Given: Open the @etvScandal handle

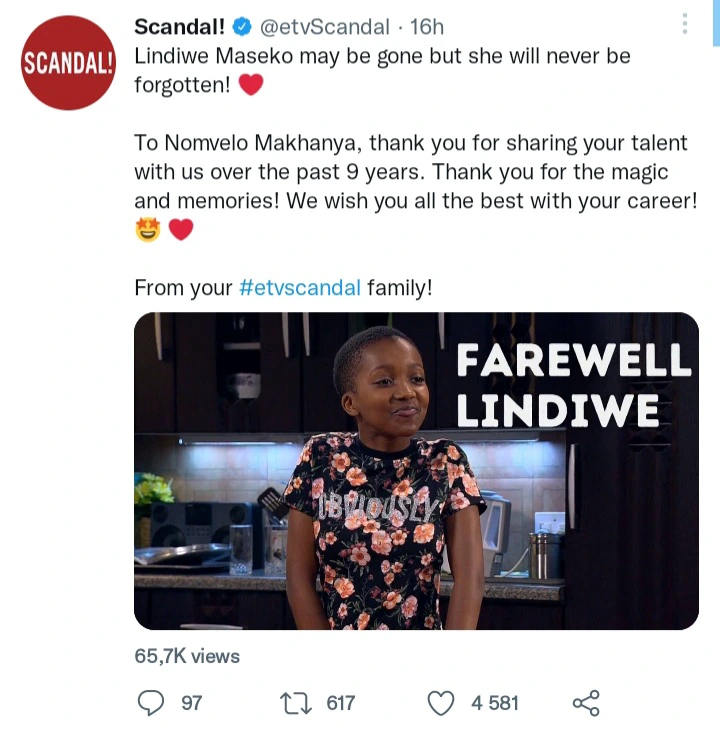Looking at the screenshot, I should coord(324,27).
